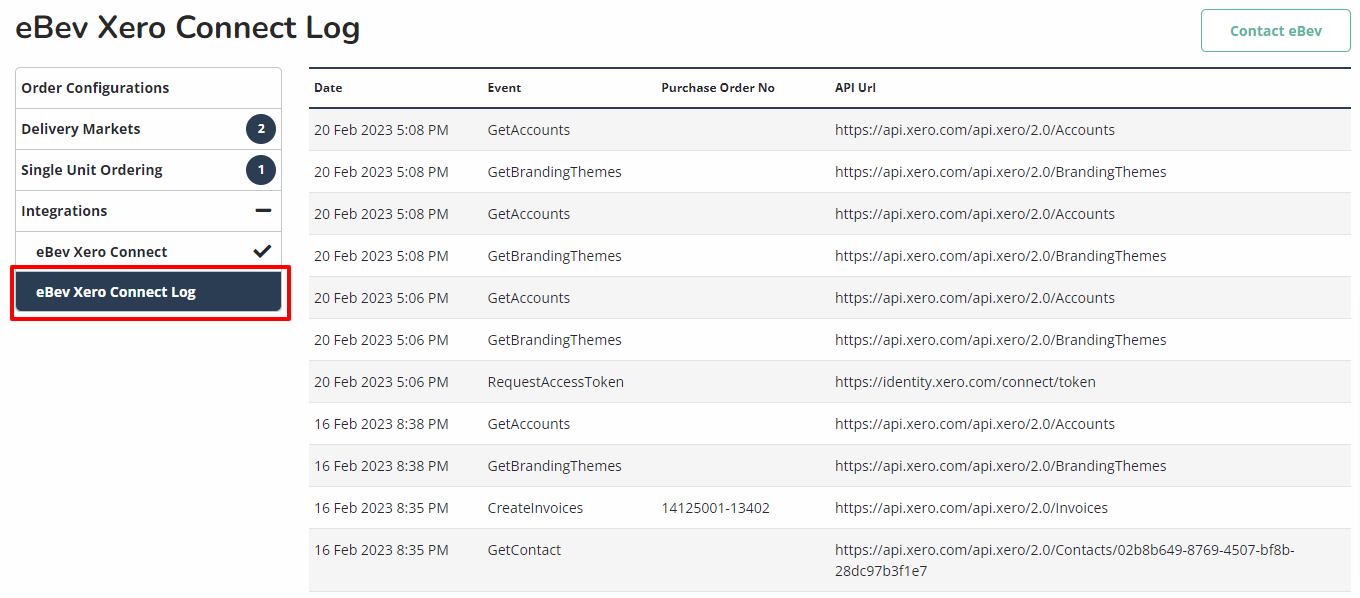This screenshot has height=598, width=1360.
Task: Click the Event column header
Action: (504, 88)
